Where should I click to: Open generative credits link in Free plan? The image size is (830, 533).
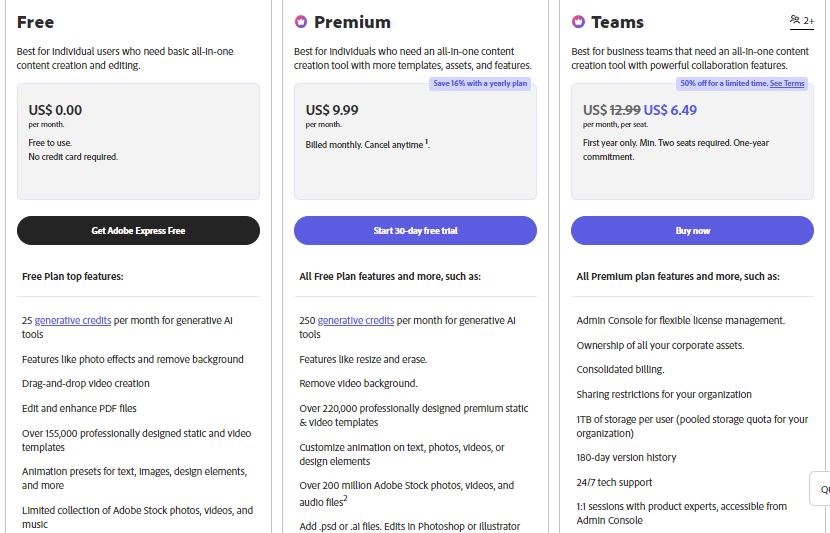[x=73, y=321]
